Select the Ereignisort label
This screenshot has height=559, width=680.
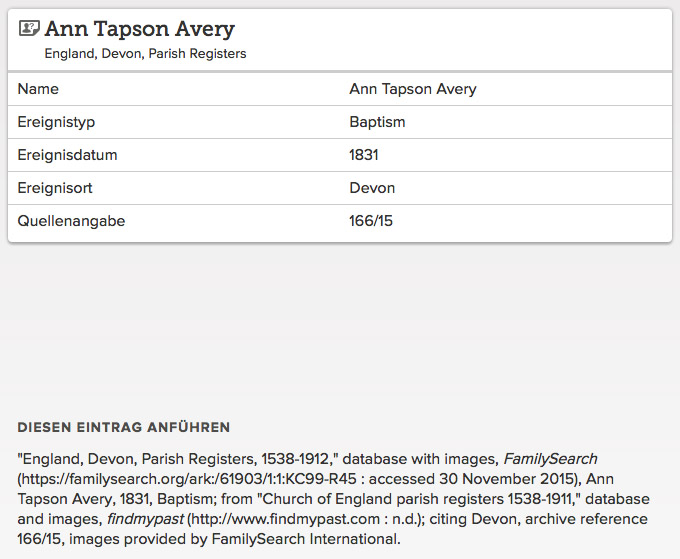(55, 188)
